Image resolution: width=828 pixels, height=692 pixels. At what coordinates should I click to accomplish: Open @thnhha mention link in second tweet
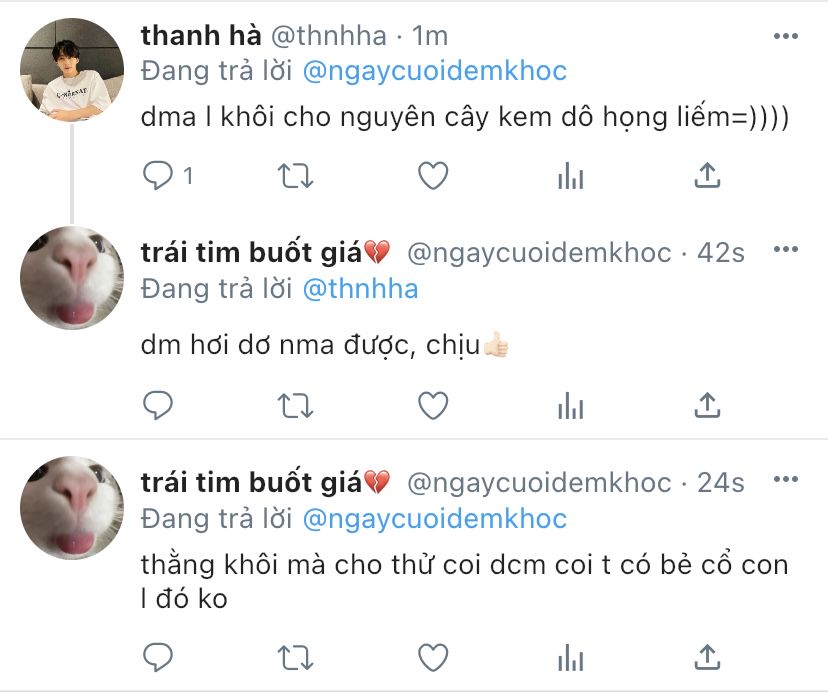[360, 289]
